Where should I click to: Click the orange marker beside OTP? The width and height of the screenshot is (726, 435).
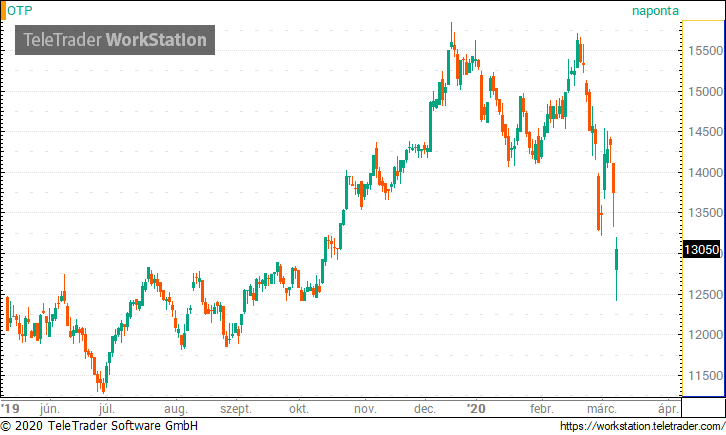tap(3, 11)
